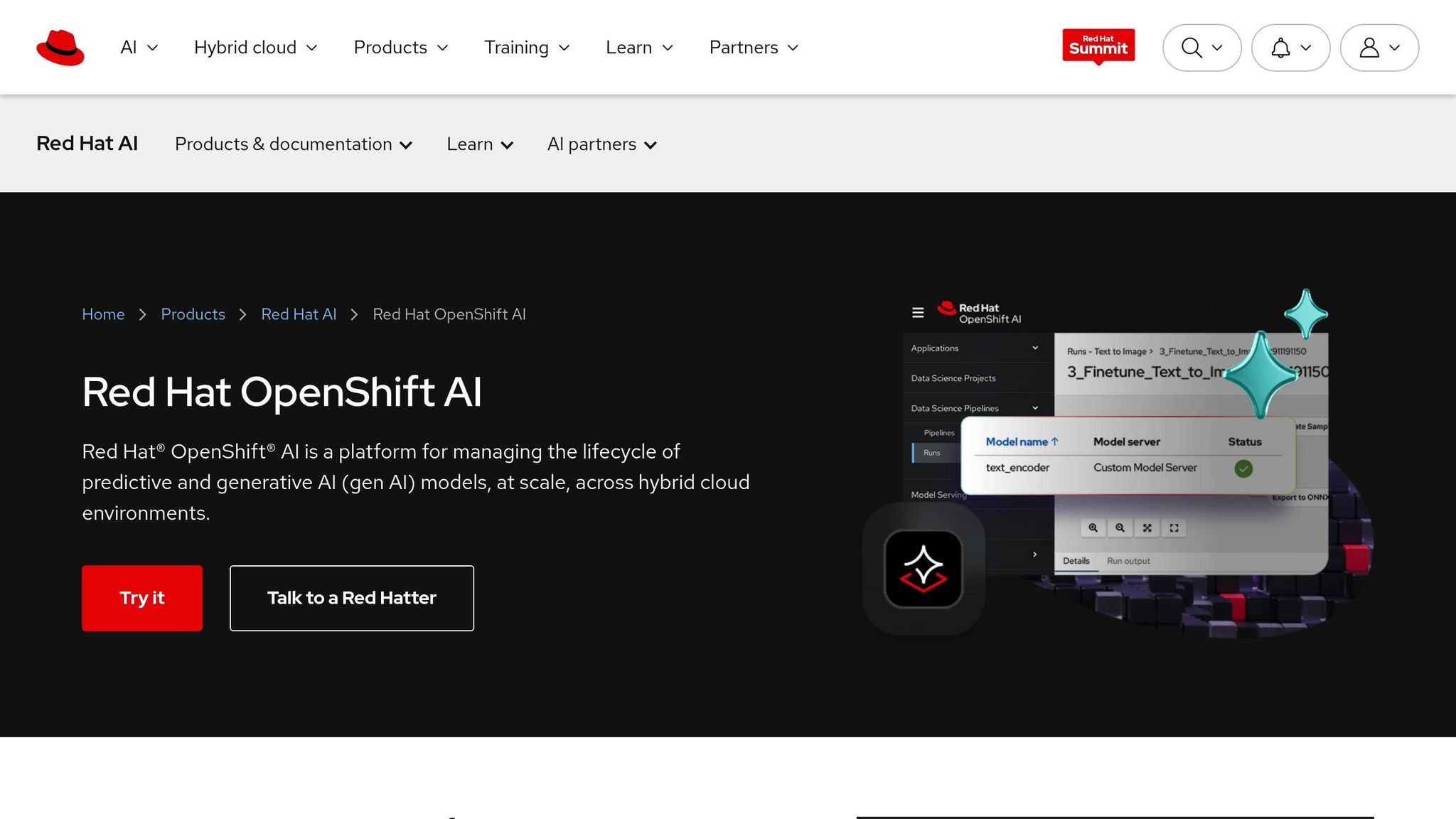Expand the Products top navigation menu
The height and width of the screenshot is (819, 1456).
[x=401, y=48]
